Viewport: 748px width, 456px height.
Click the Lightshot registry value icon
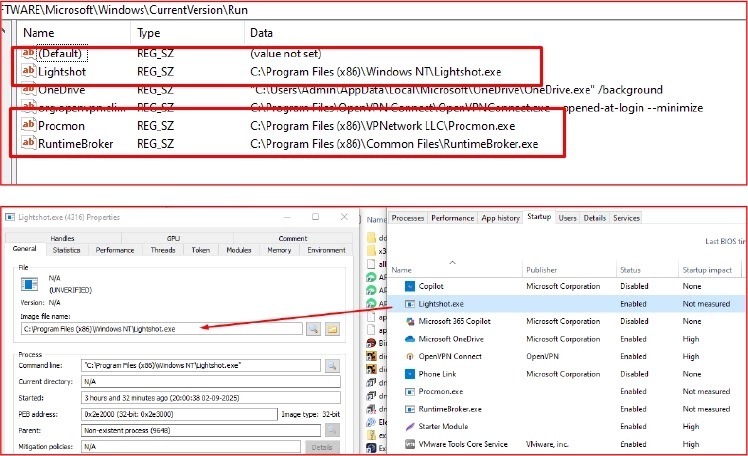point(27,72)
